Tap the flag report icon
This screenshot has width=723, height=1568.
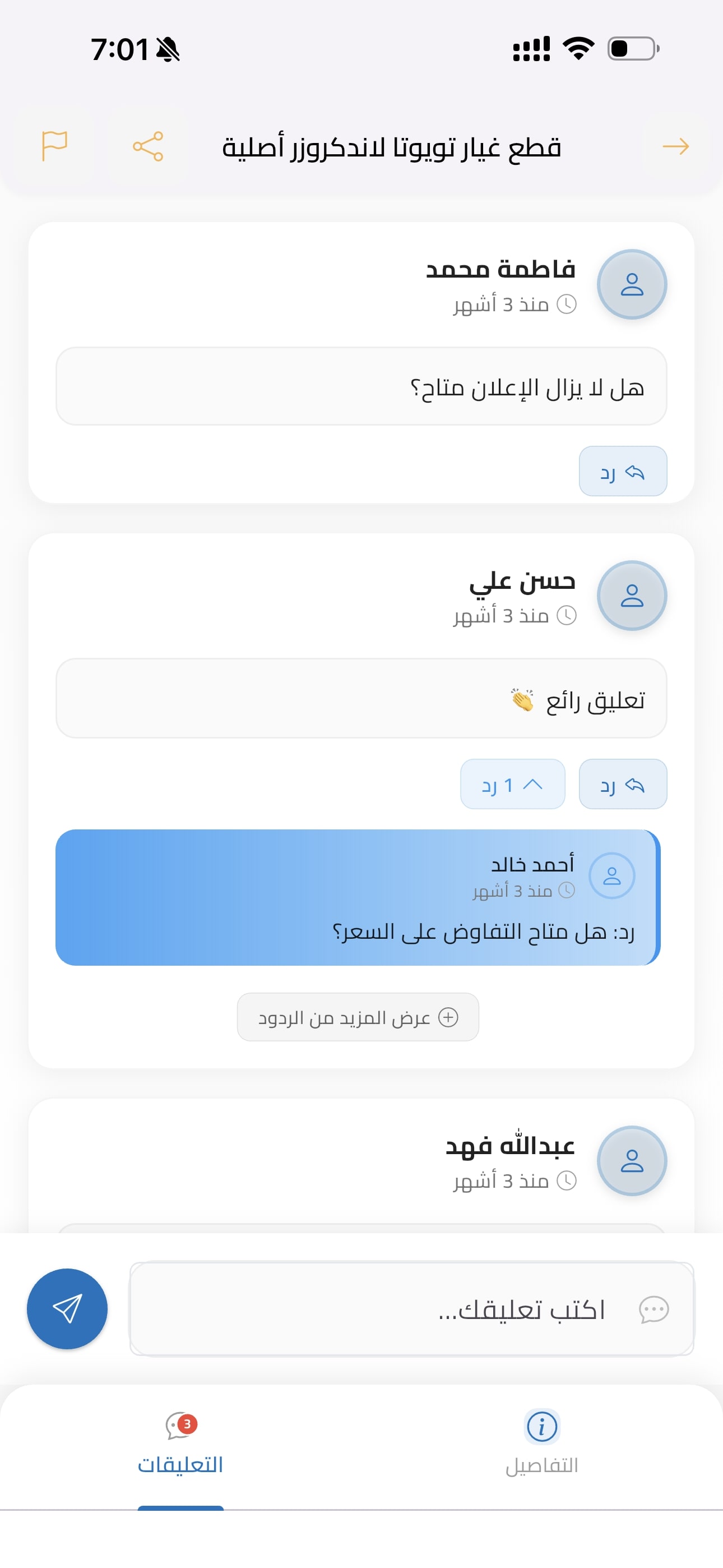(x=54, y=146)
